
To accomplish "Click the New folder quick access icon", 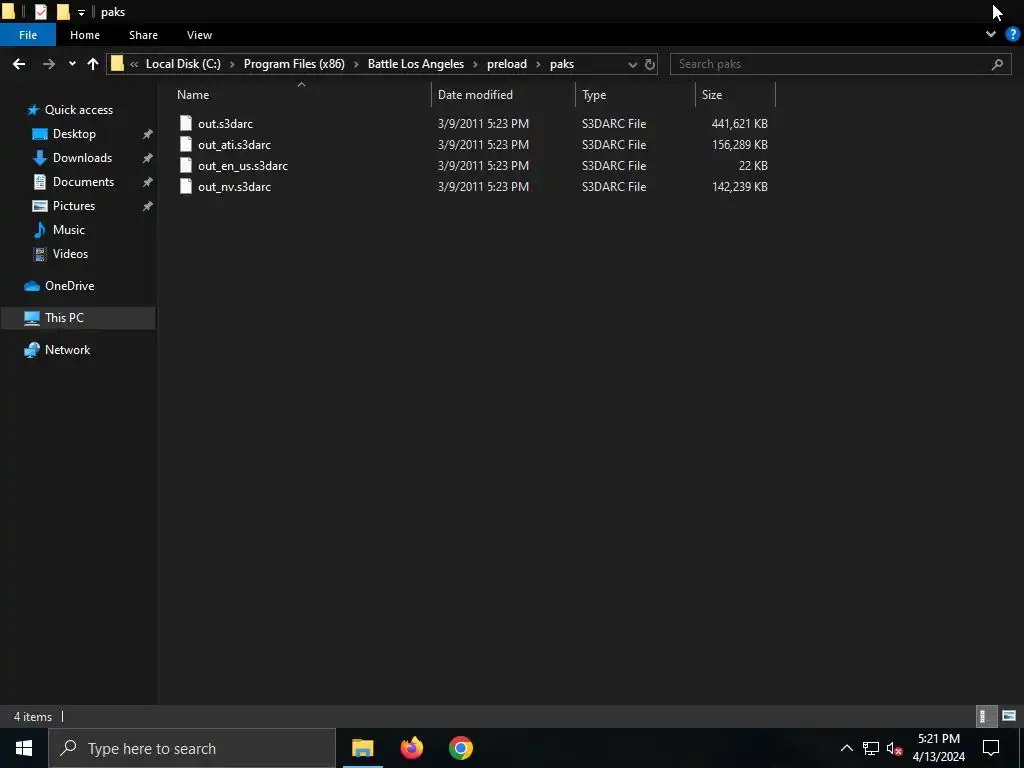I will pyautogui.click(x=63, y=12).
